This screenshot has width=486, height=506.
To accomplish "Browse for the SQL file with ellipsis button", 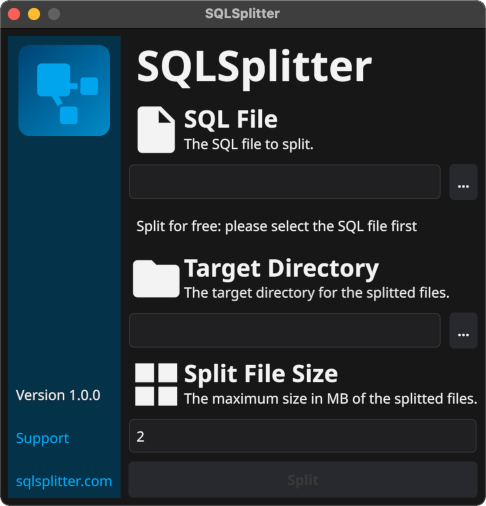I will click(463, 182).
